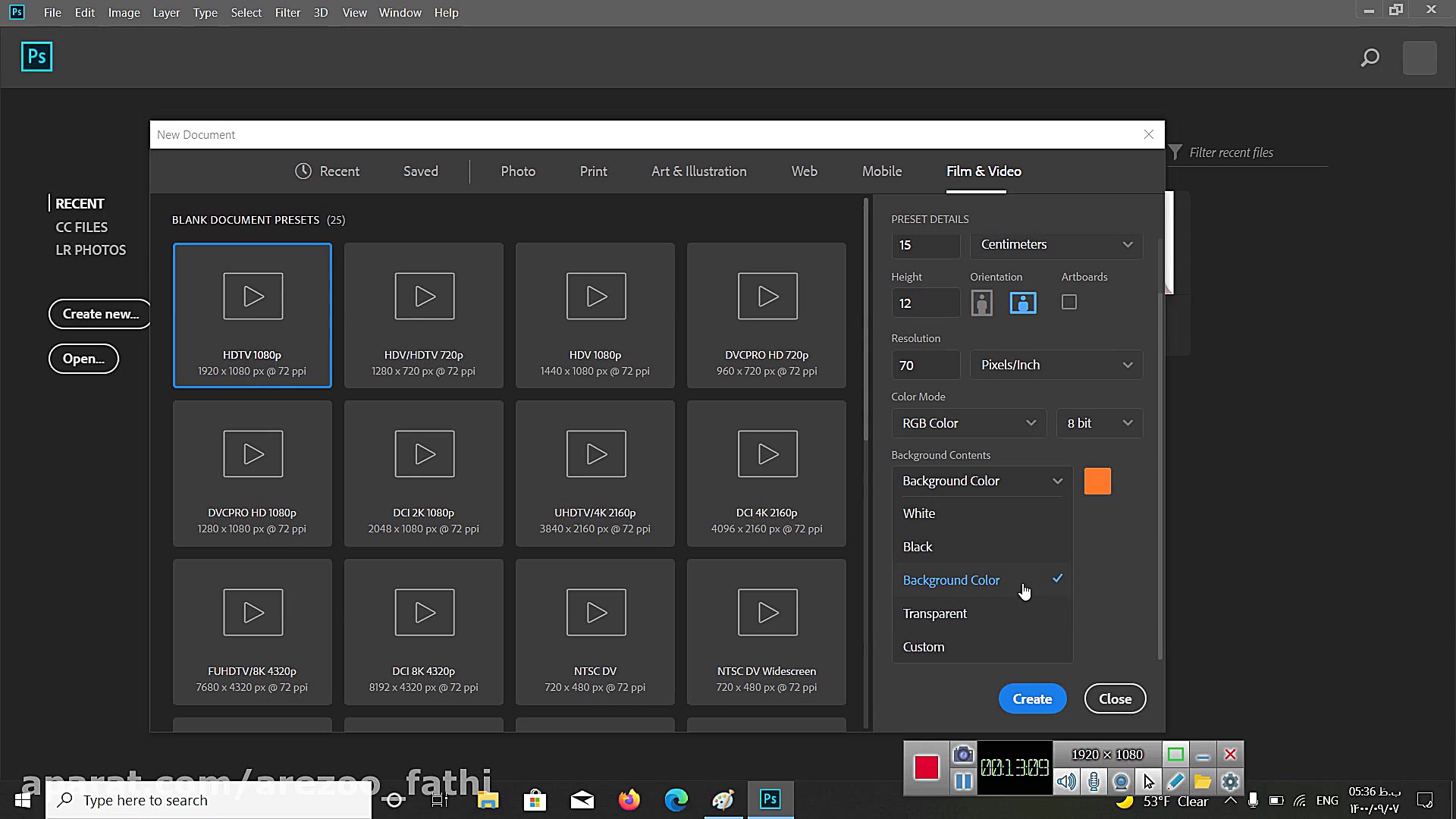The width and height of the screenshot is (1456, 819).
Task: Select White background contents option
Action: (x=918, y=513)
